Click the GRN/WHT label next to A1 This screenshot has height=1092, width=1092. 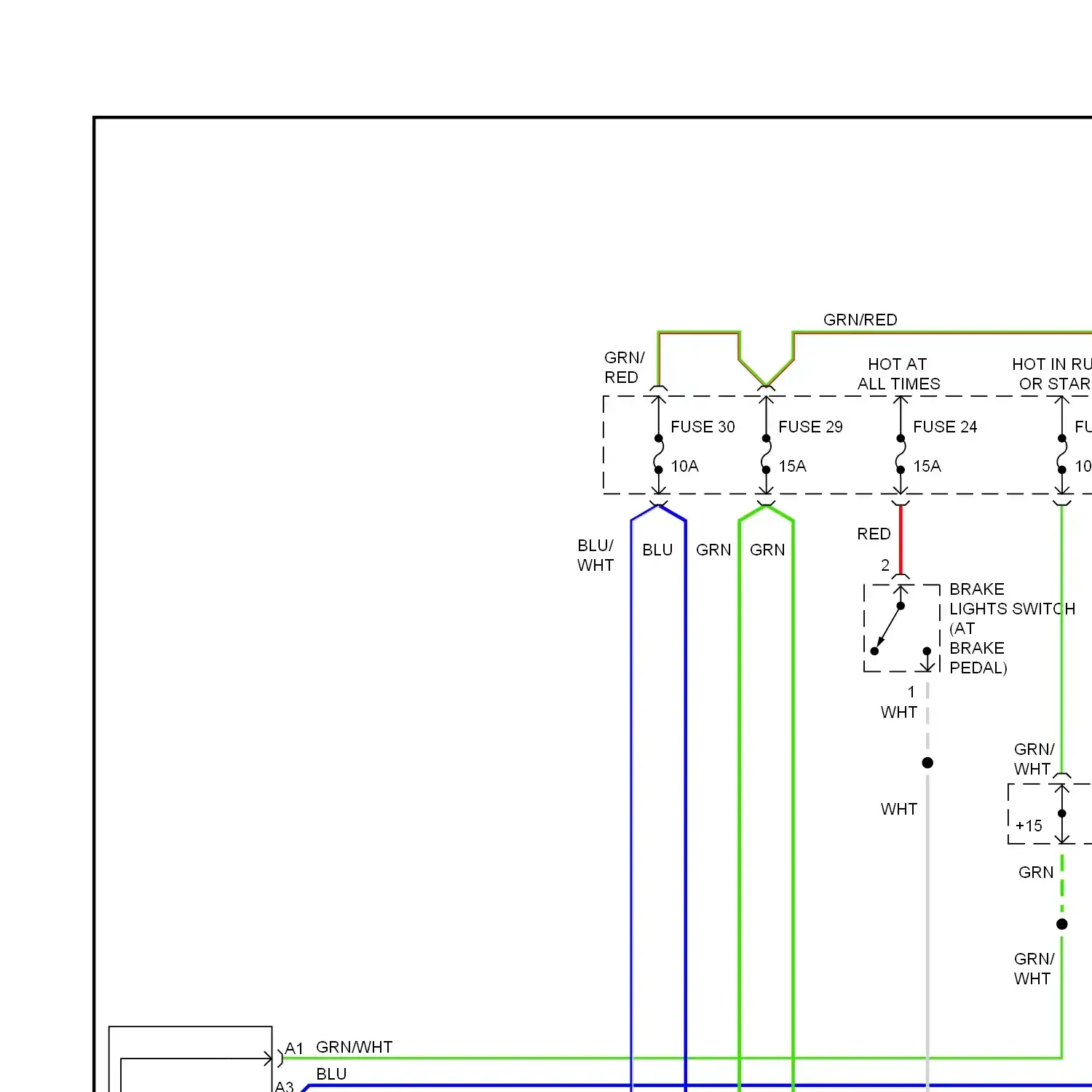(x=355, y=1048)
